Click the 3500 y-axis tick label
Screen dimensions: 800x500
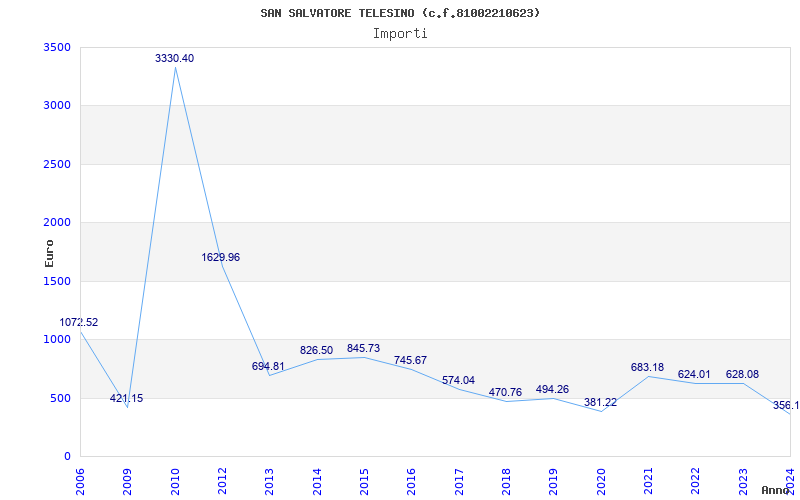point(58,47)
